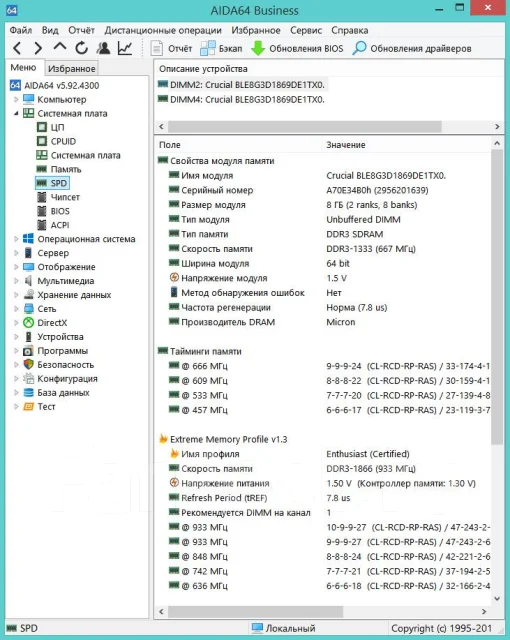Open Обновления BIOS from the toolbar
This screenshot has width=510, height=640.
coord(297,49)
